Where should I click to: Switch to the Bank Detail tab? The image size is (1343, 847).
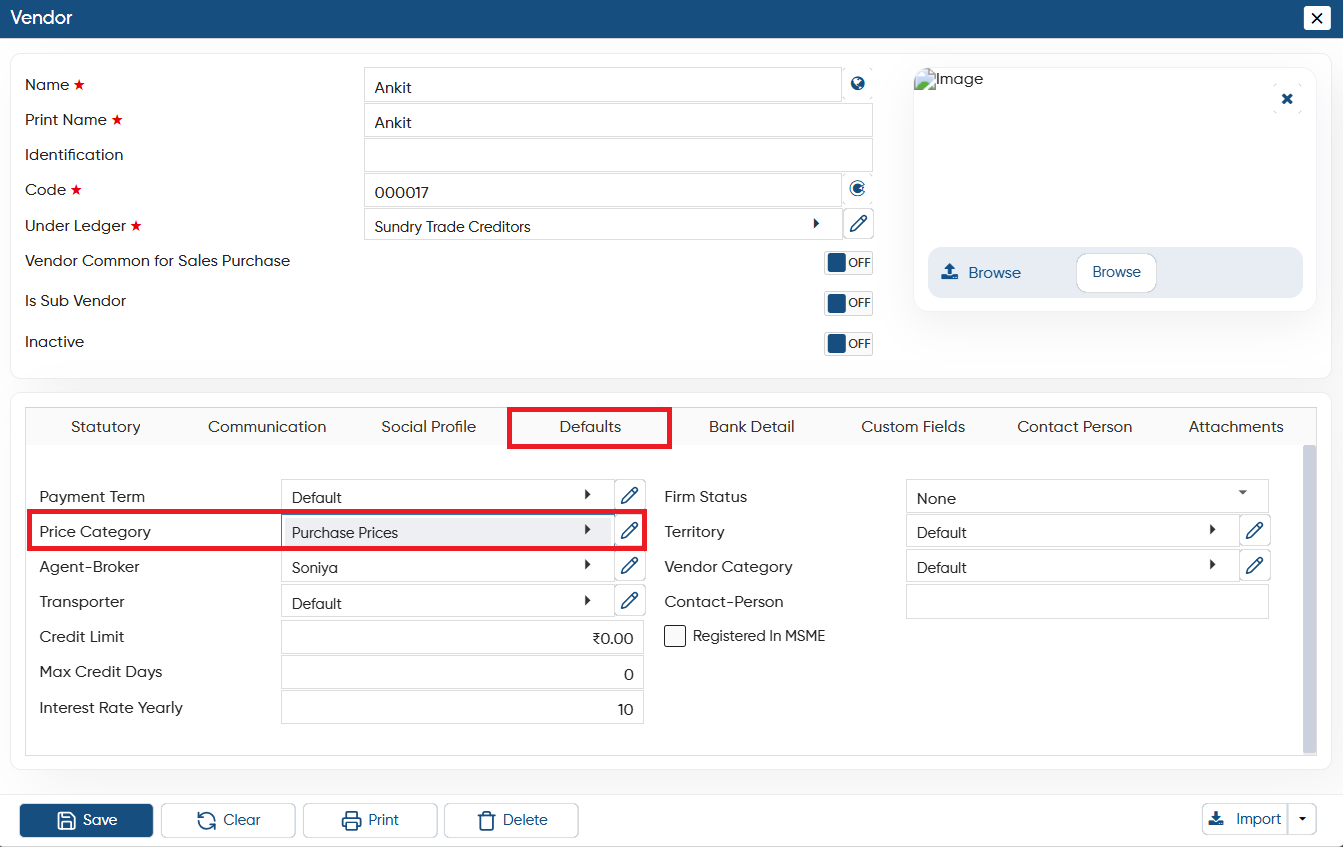click(x=752, y=427)
